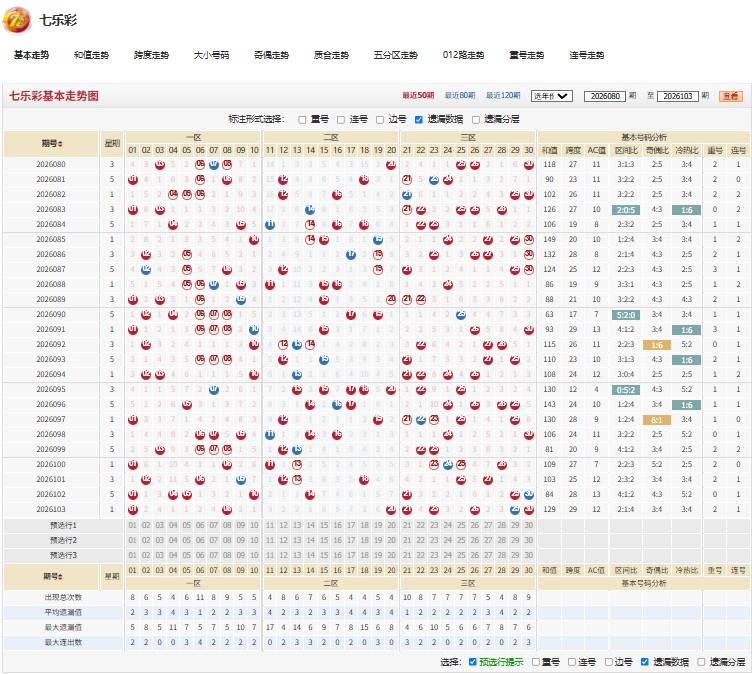Viewport: 752px width, 674px height.
Task: Enable 遗漏分层 in 标注形式选择 row
Action: coord(476,119)
